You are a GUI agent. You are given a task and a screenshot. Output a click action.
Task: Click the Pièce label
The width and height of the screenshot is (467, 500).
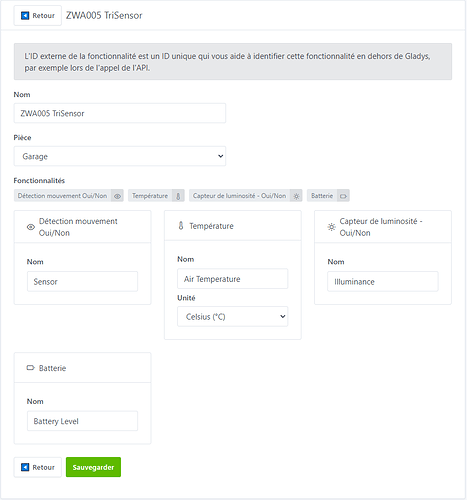point(22,138)
